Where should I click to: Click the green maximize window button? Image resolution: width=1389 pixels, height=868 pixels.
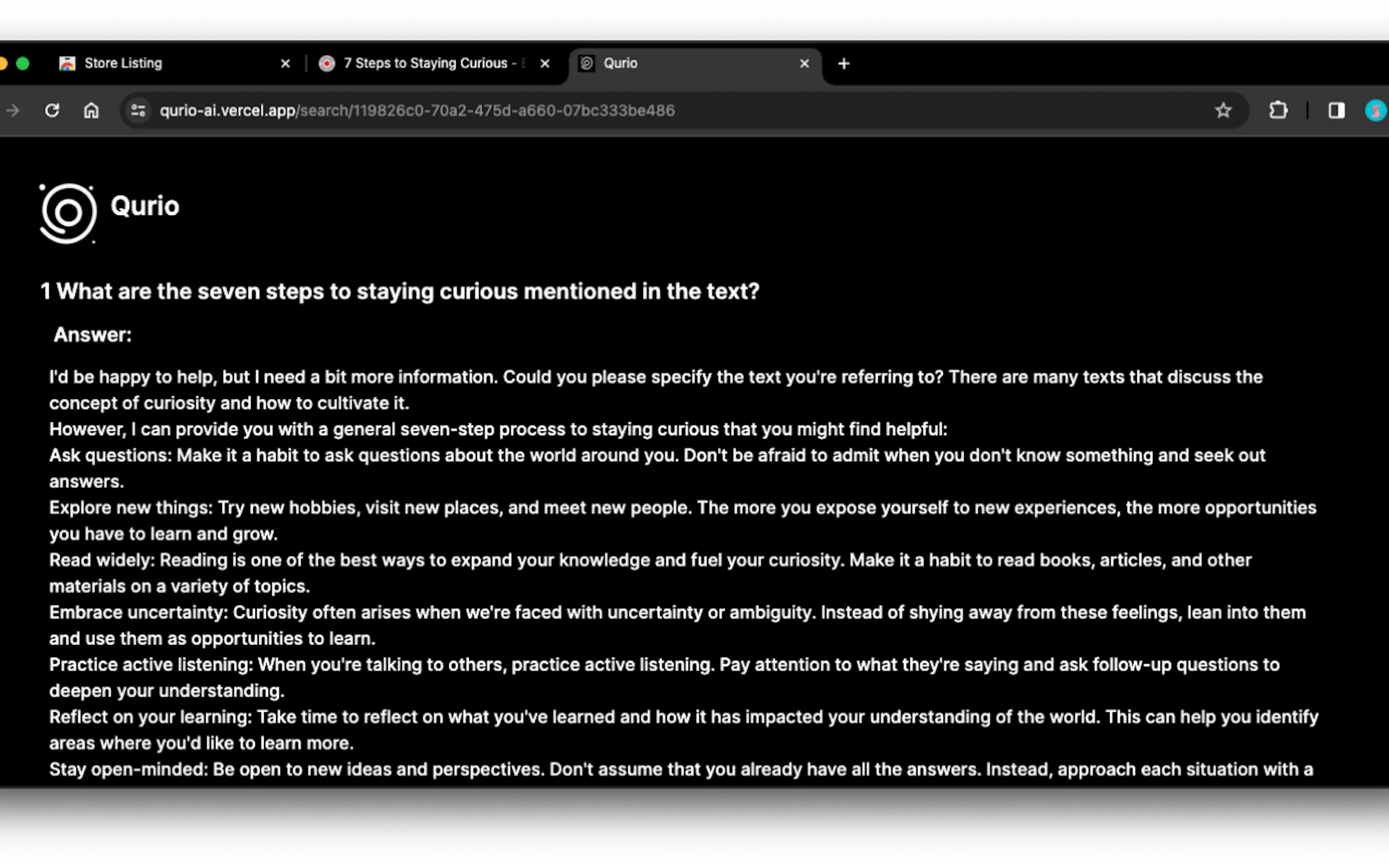(x=23, y=64)
